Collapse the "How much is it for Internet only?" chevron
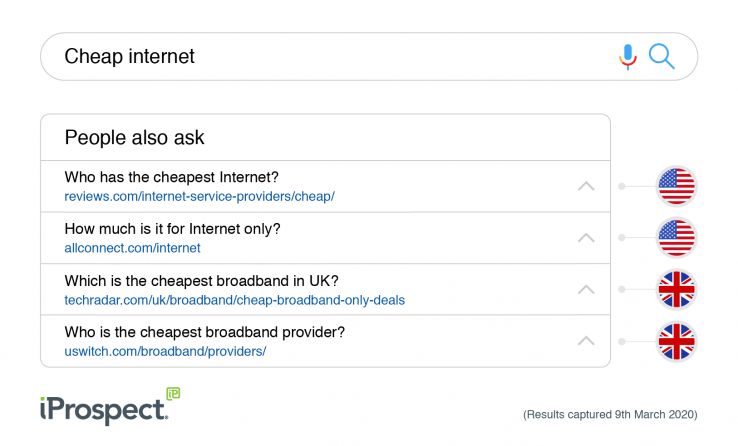This screenshot has width=738, height=446. [x=586, y=238]
